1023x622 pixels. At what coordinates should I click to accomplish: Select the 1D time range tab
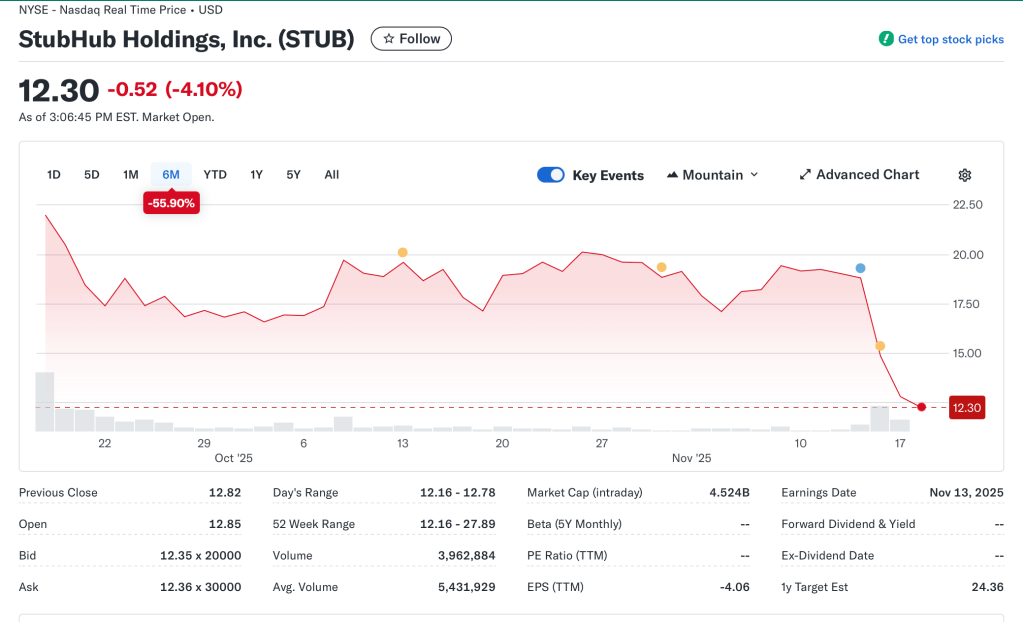54,175
